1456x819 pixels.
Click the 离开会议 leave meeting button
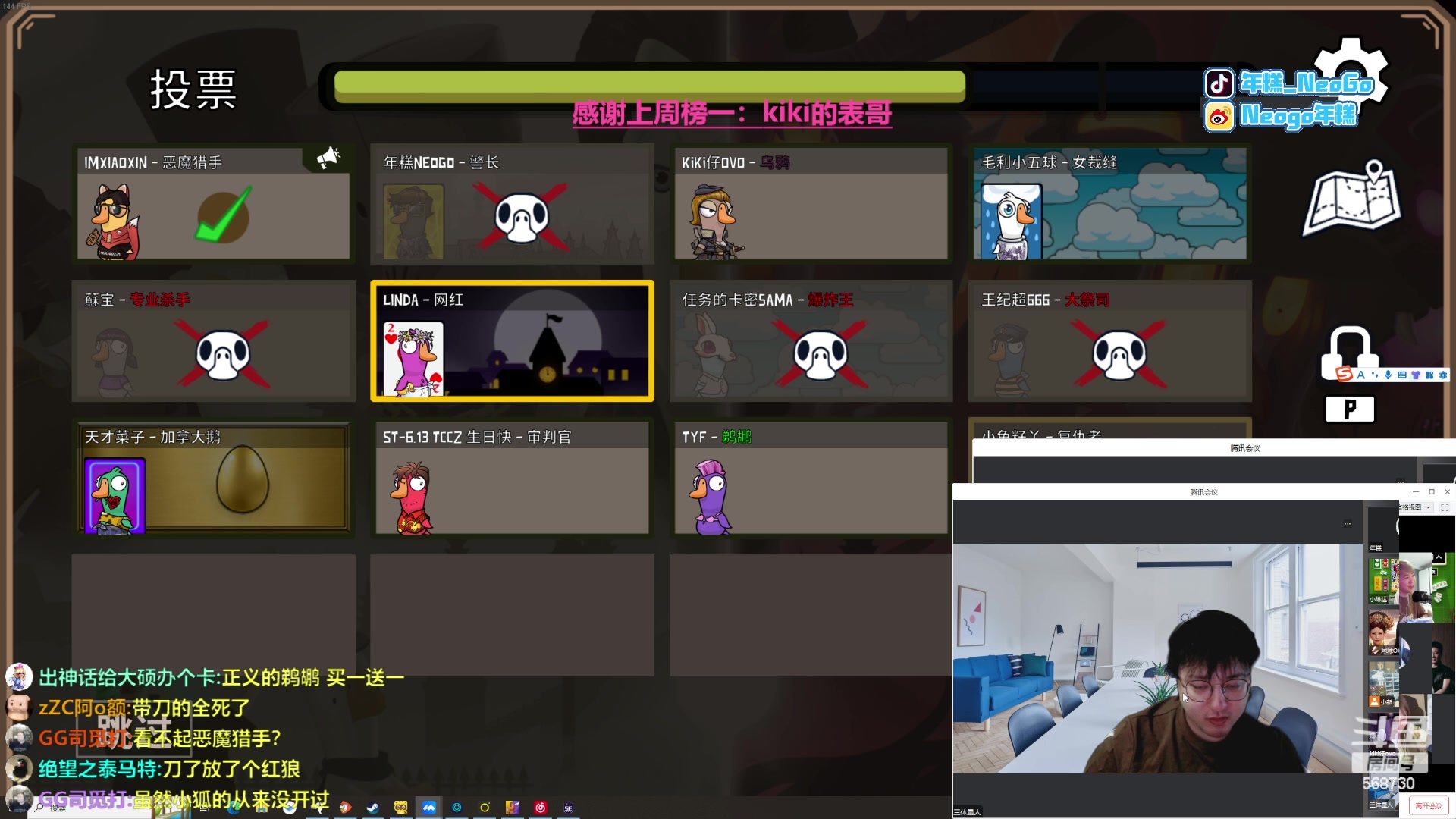(1429, 806)
